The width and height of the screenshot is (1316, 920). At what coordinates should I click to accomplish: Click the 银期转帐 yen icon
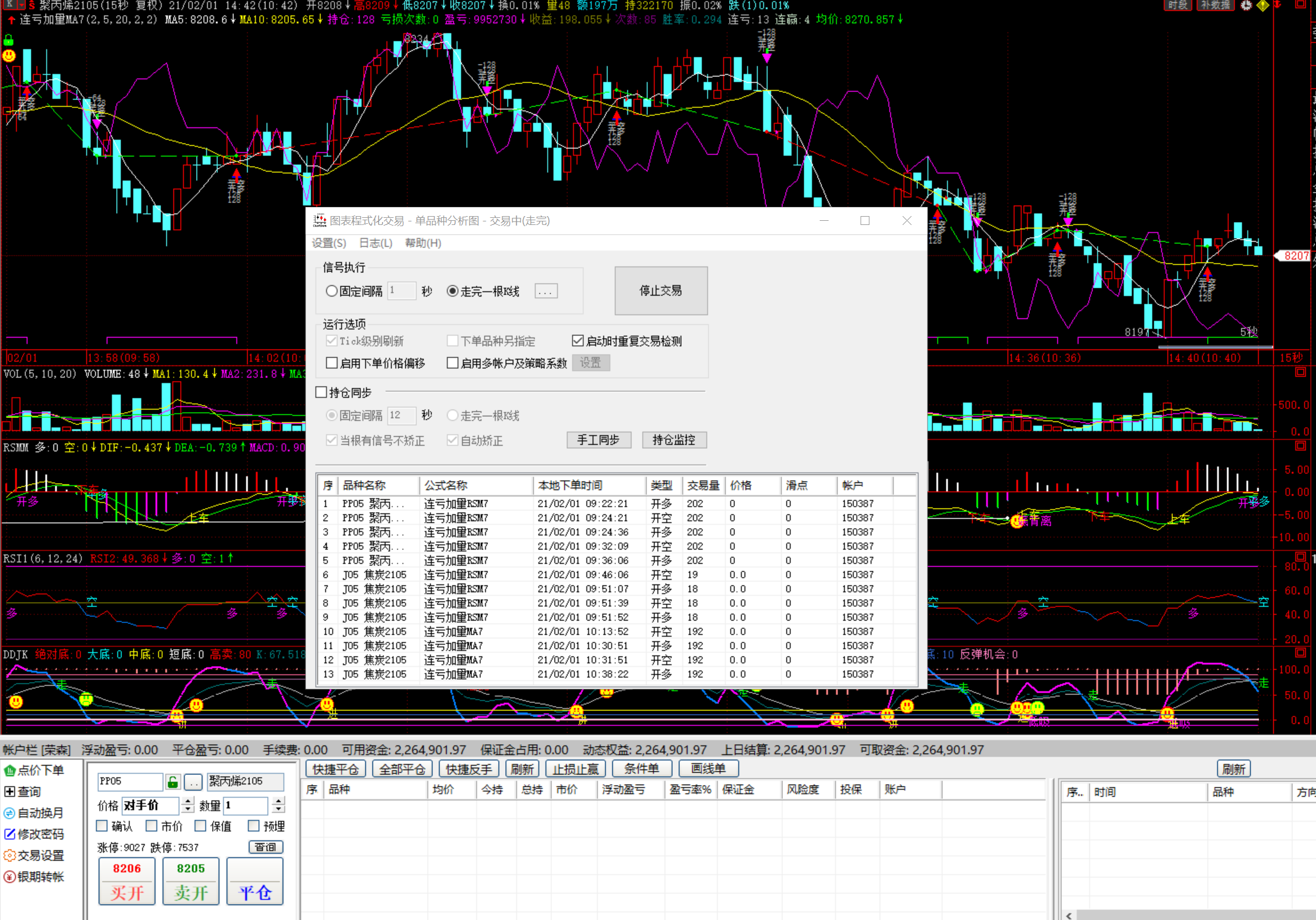(9, 877)
